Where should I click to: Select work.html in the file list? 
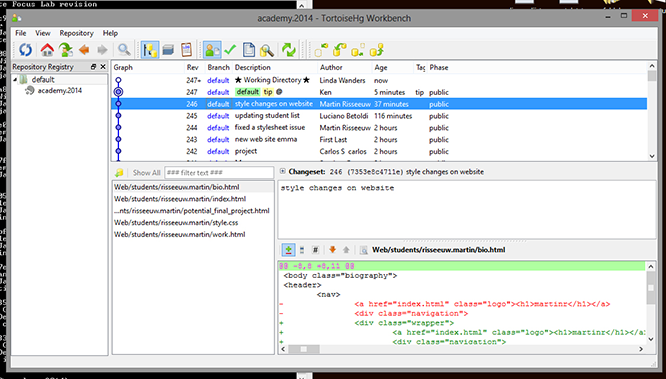[x=193, y=235]
